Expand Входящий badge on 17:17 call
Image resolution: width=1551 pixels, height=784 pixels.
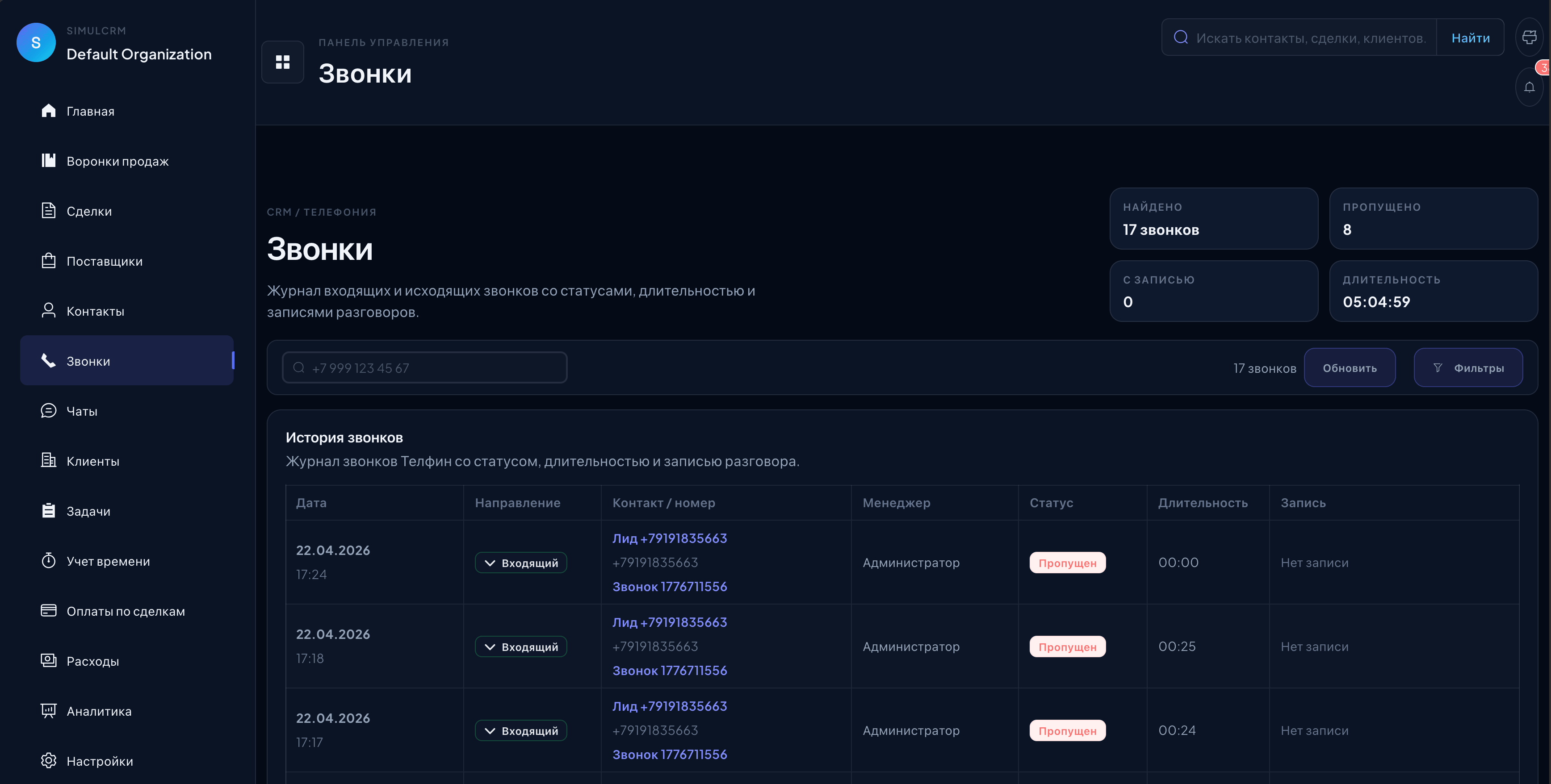point(521,731)
